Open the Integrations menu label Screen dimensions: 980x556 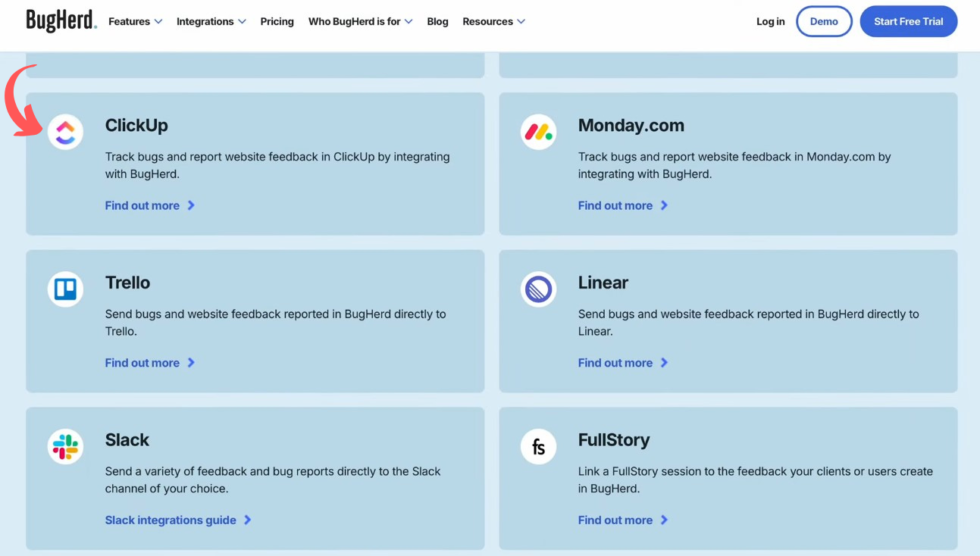point(205,21)
